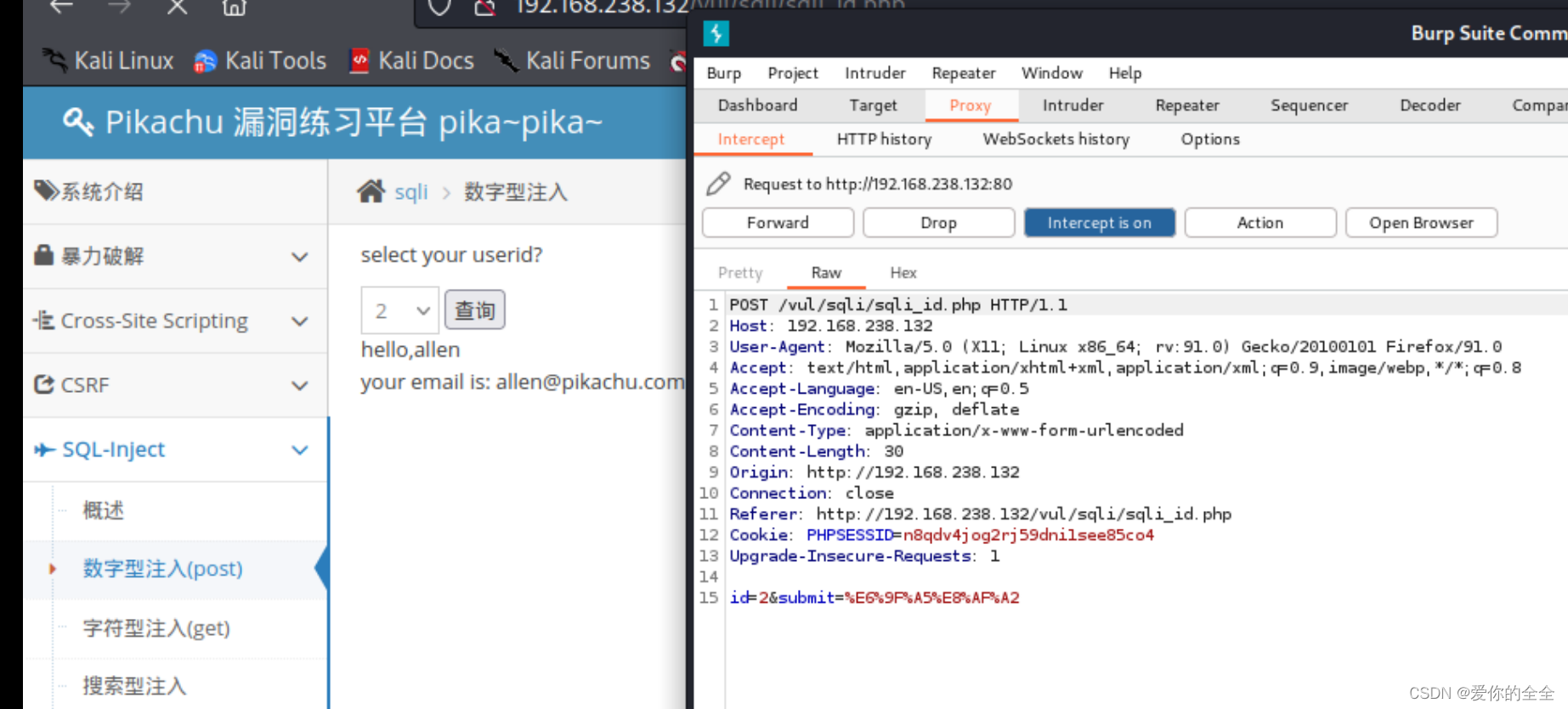Click the id=2&submit request body line
The image size is (1568, 709).
[x=875, y=598]
